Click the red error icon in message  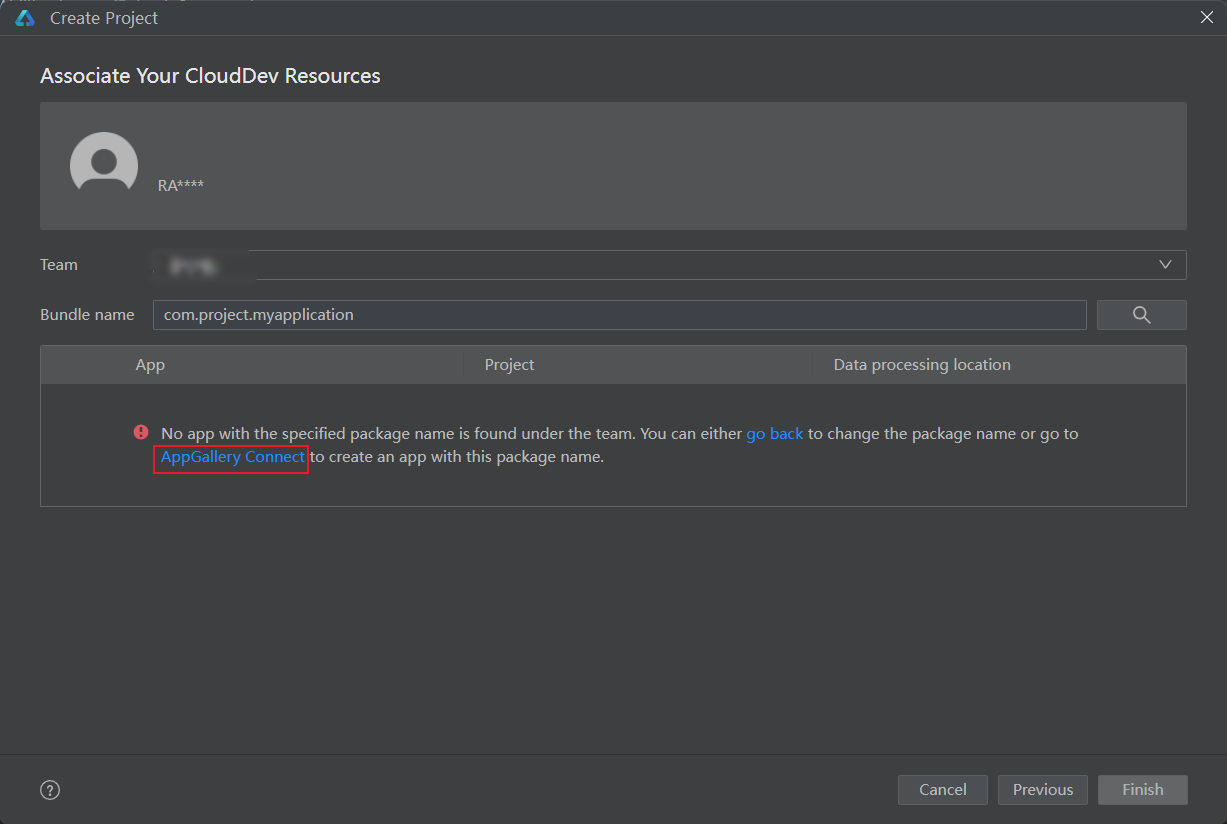click(141, 433)
